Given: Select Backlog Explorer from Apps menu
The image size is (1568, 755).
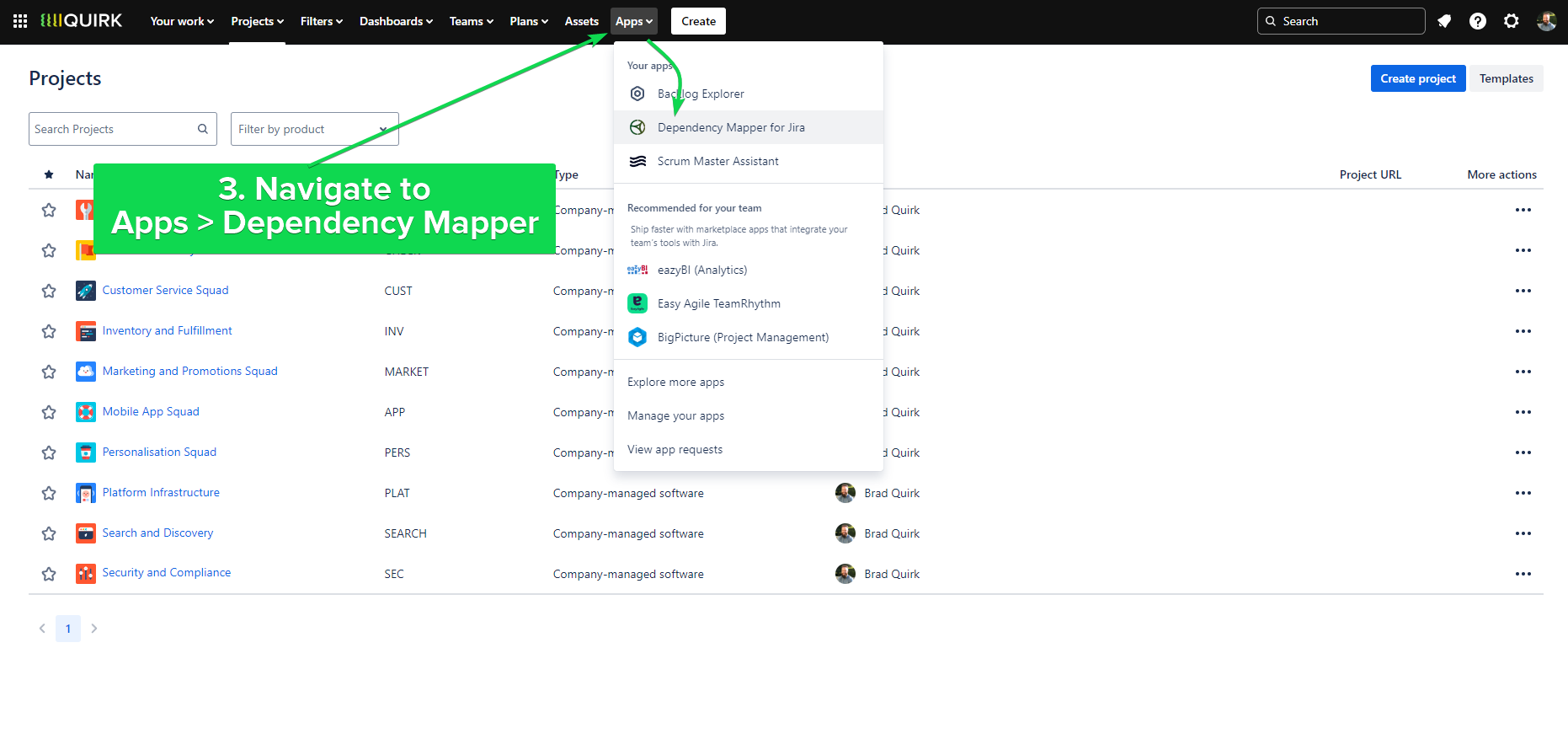Looking at the screenshot, I should [749, 94].
